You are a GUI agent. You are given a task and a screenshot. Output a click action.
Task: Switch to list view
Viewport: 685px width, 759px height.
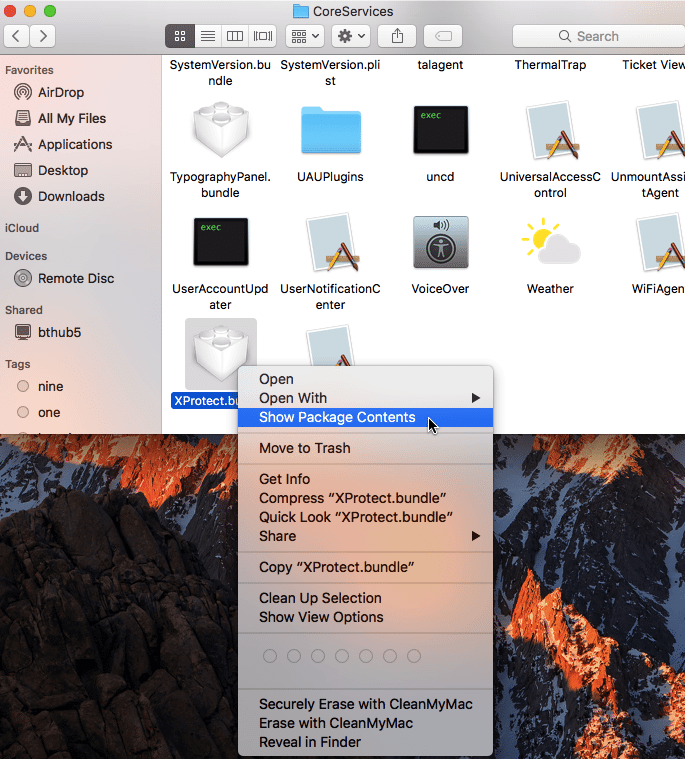pos(208,36)
